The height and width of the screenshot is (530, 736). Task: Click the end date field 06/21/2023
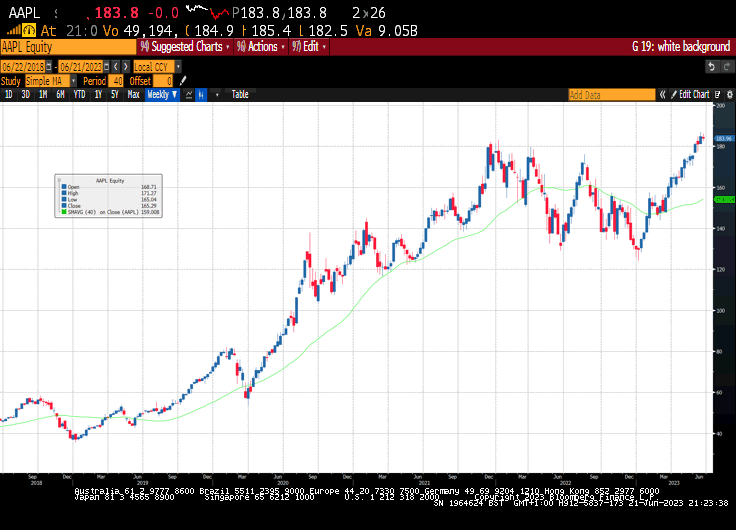(x=81, y=67)
